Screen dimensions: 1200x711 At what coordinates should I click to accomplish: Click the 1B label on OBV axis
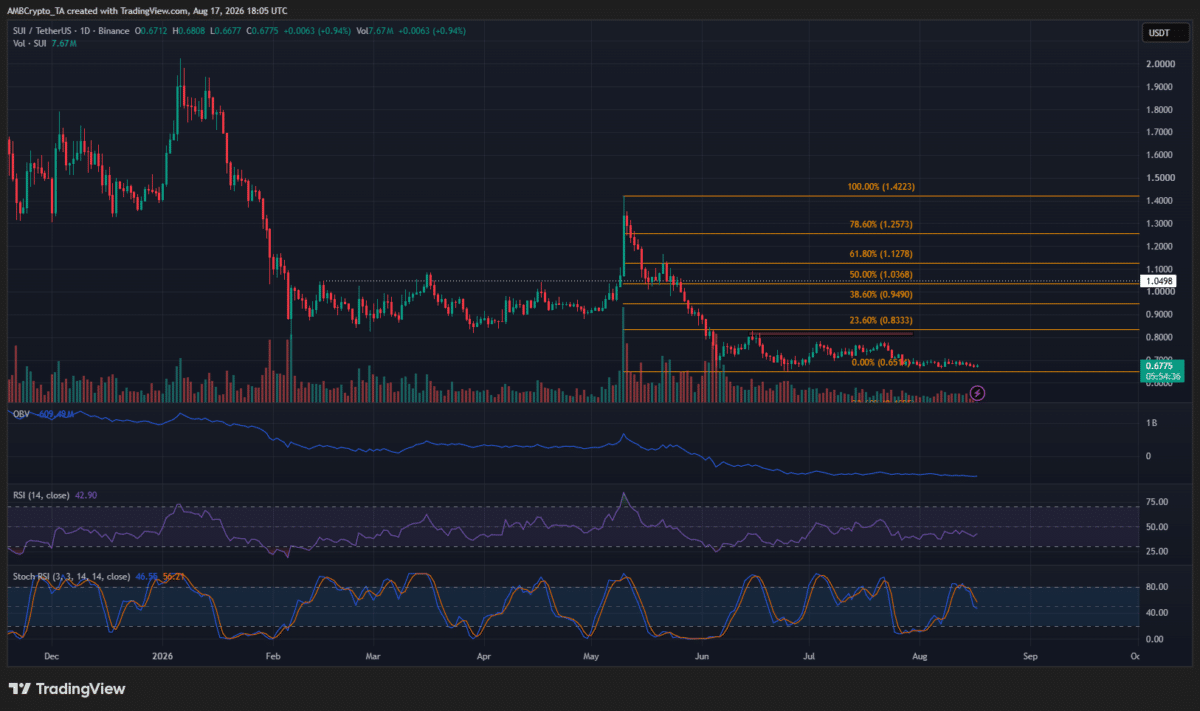click(1150, 424)
